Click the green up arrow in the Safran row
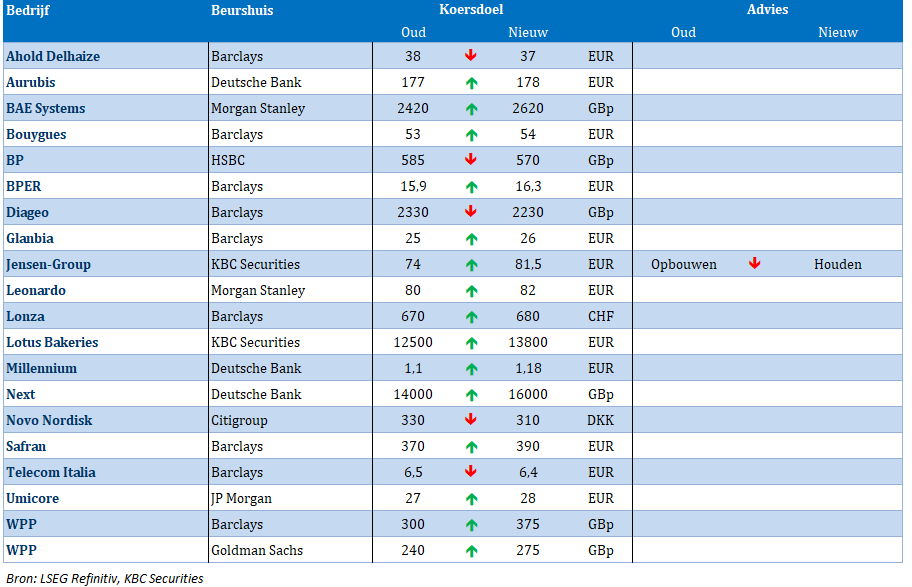Screen dimensions: 912x587 pyautogui.click(x=471, y=447)
